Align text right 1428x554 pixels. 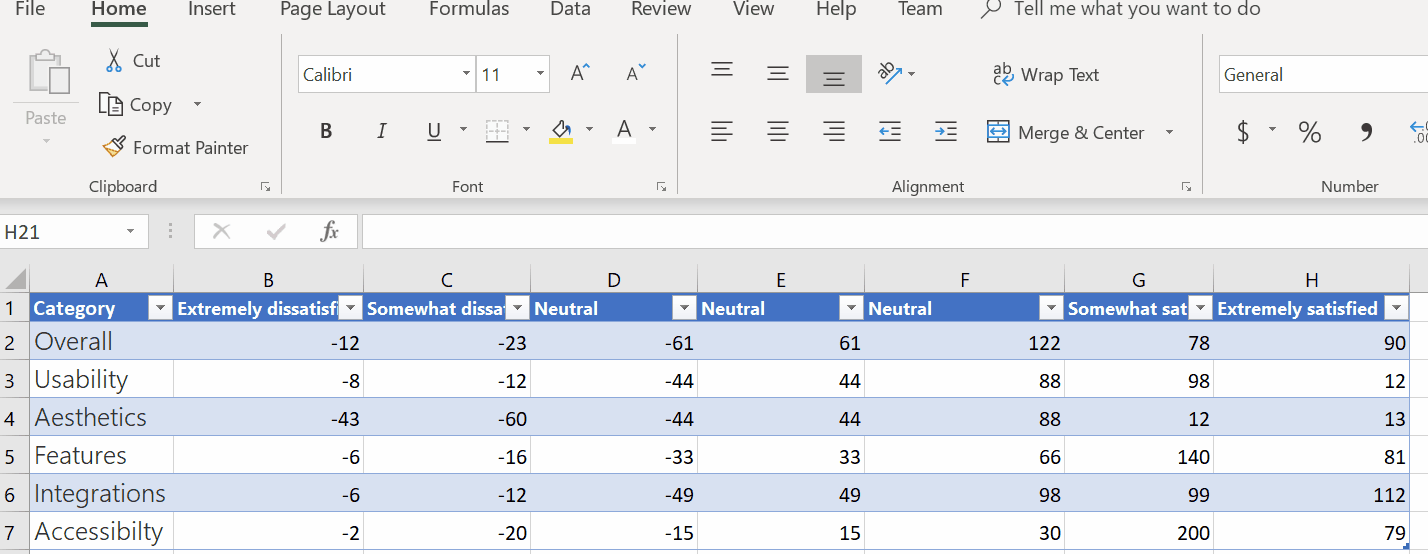tap(833, 131)
